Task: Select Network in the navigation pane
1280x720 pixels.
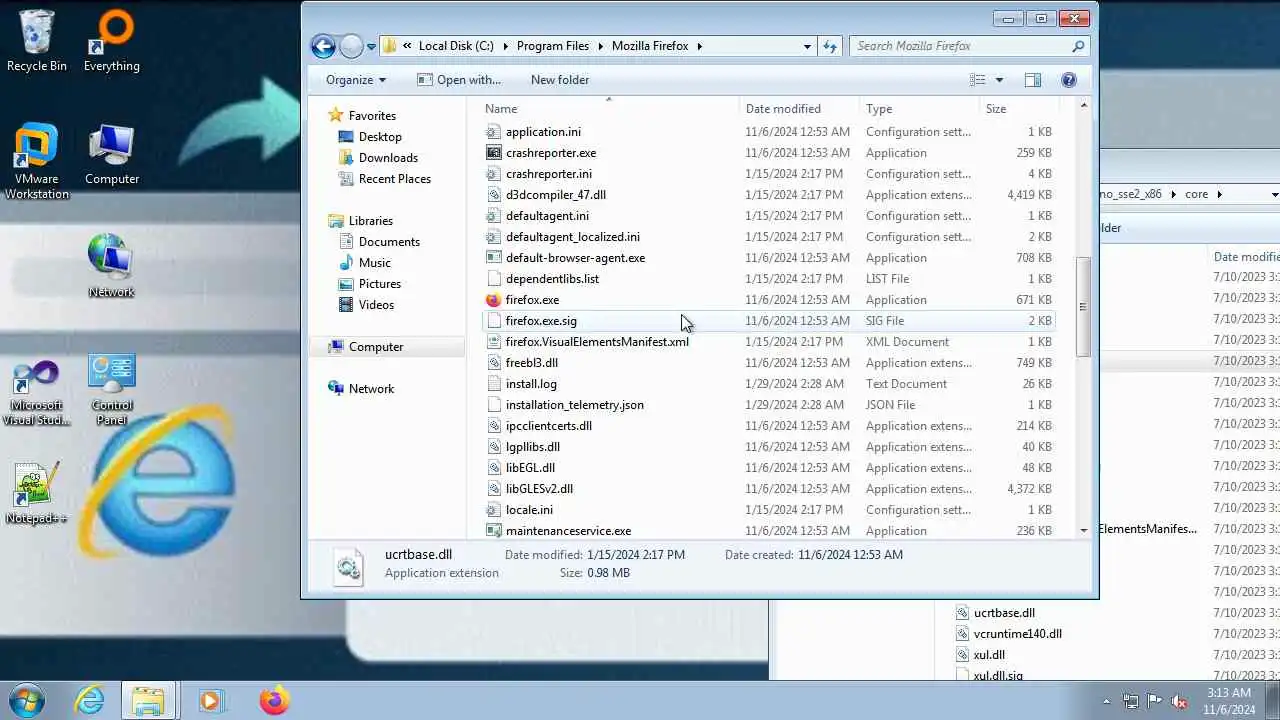Action: tap(371, 389)
